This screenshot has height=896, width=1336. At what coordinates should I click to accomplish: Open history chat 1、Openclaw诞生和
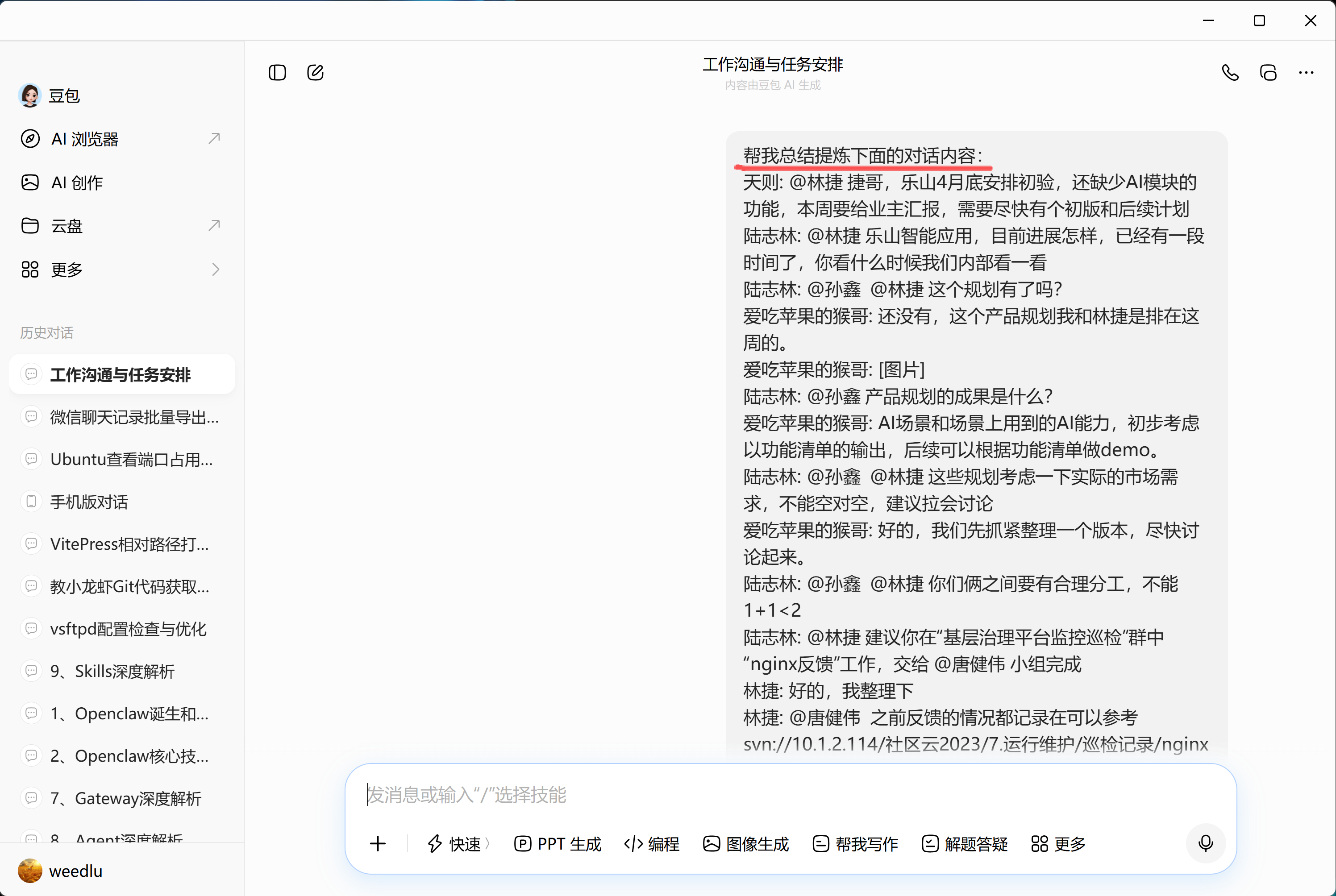(x=122, y=713)
